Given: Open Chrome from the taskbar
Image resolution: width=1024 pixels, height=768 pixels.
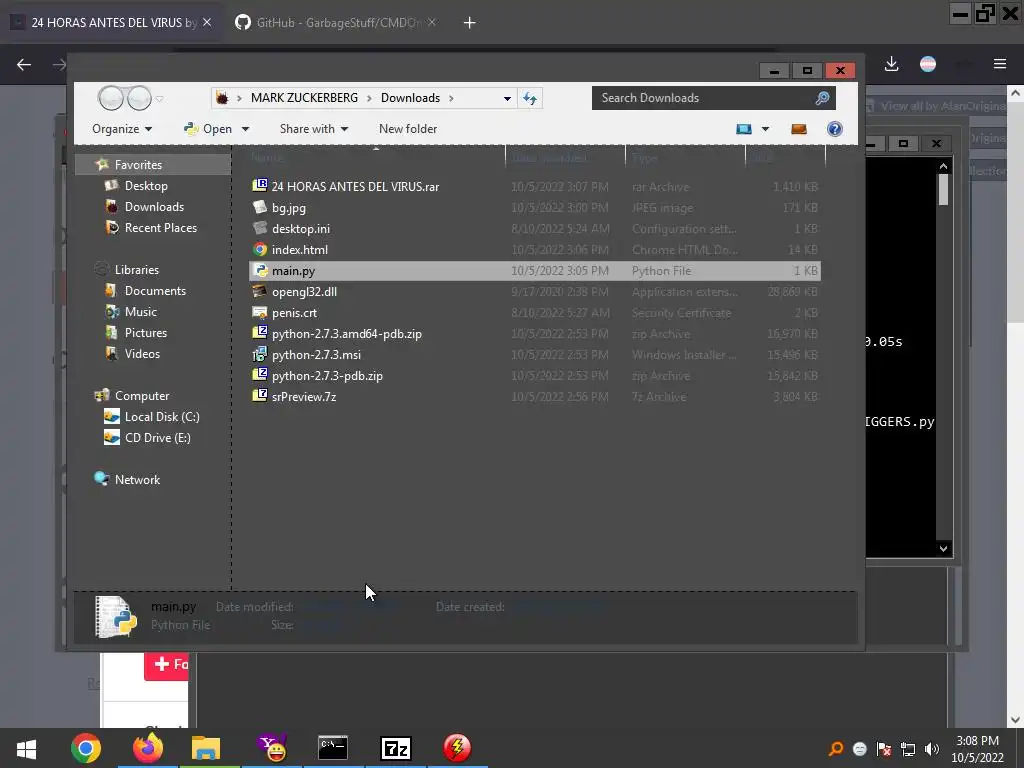Looking at the screenshot, I should 86,748.
